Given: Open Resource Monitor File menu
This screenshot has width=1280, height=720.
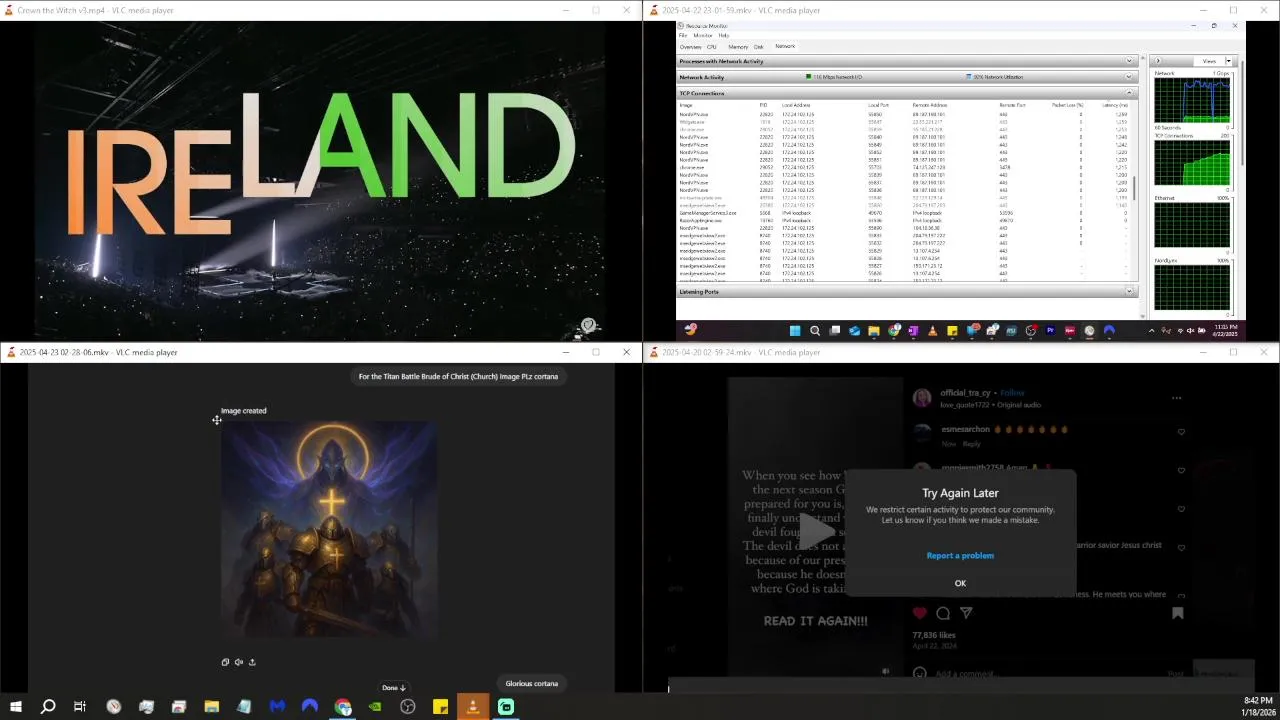Looking at the screenshot, I should [x=684, y=35].
